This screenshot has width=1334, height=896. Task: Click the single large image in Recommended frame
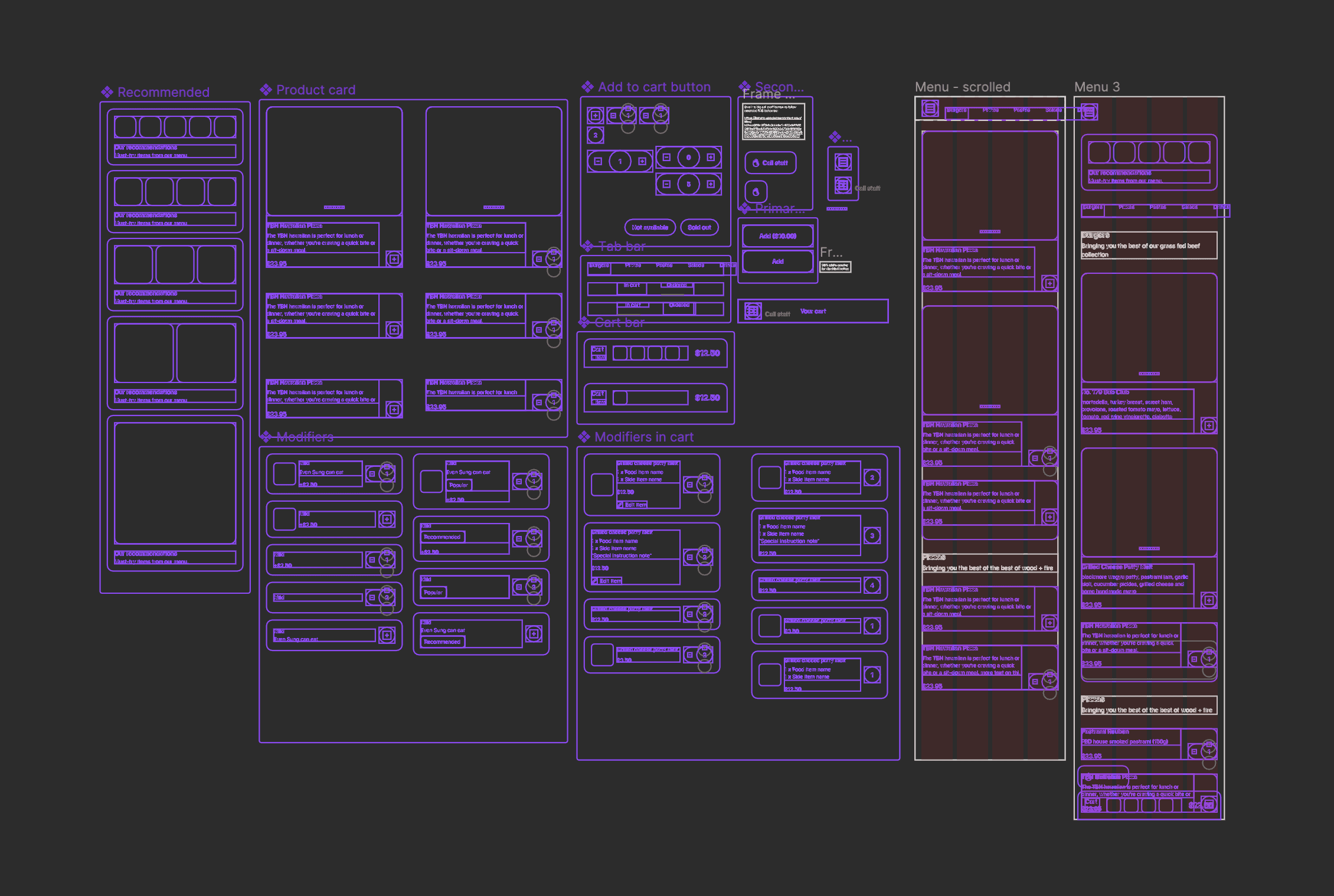(175, 483)
